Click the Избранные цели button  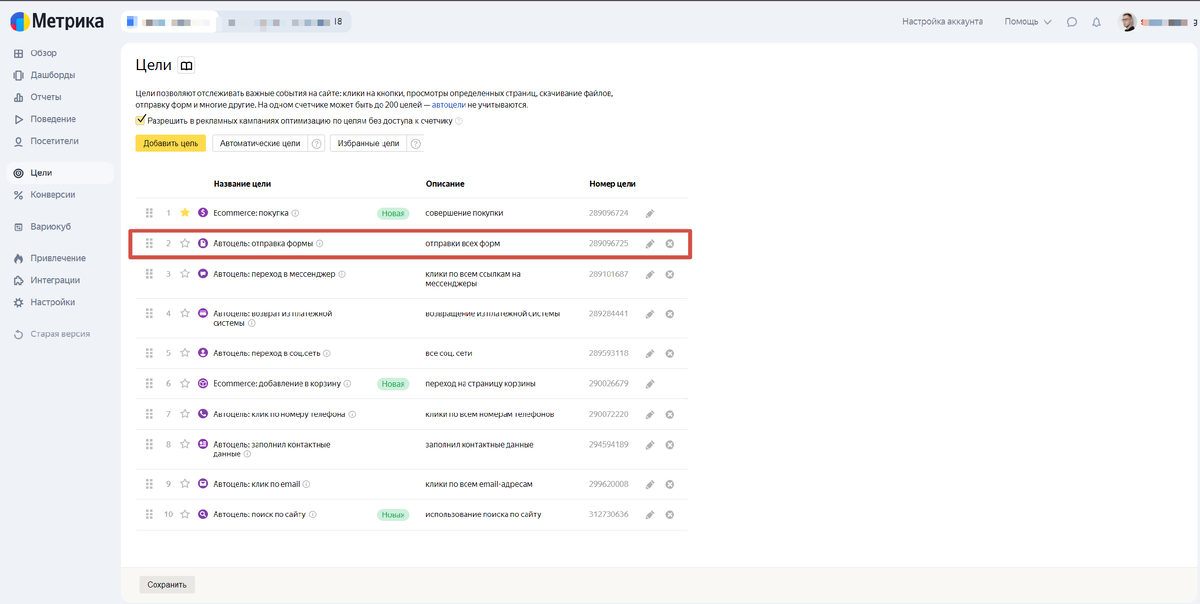pyautogui.click(x=369, y=144)
